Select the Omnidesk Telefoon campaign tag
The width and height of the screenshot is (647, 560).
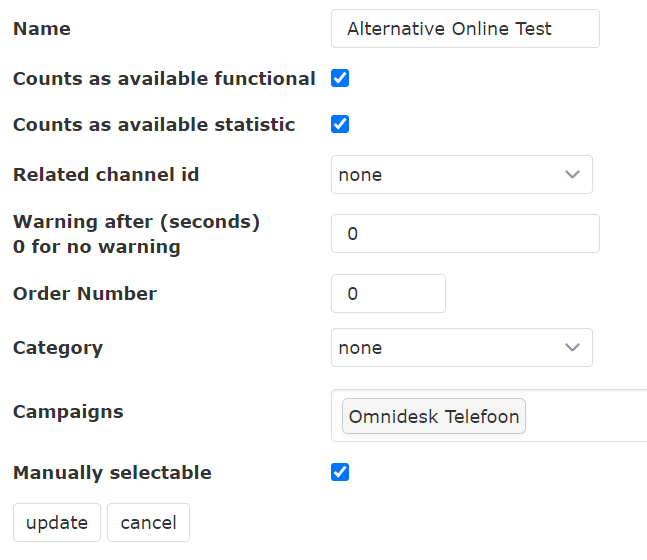tap(434, 417)
